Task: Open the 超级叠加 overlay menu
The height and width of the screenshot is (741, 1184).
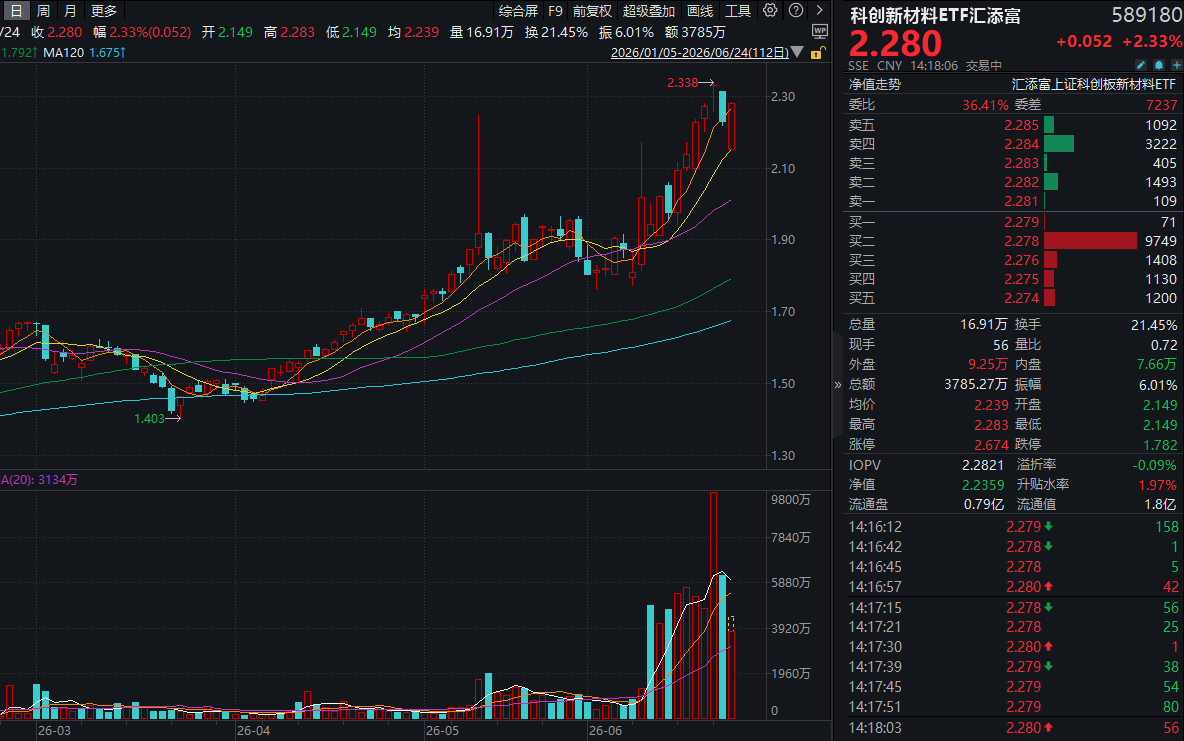Action: coord(649,11)
